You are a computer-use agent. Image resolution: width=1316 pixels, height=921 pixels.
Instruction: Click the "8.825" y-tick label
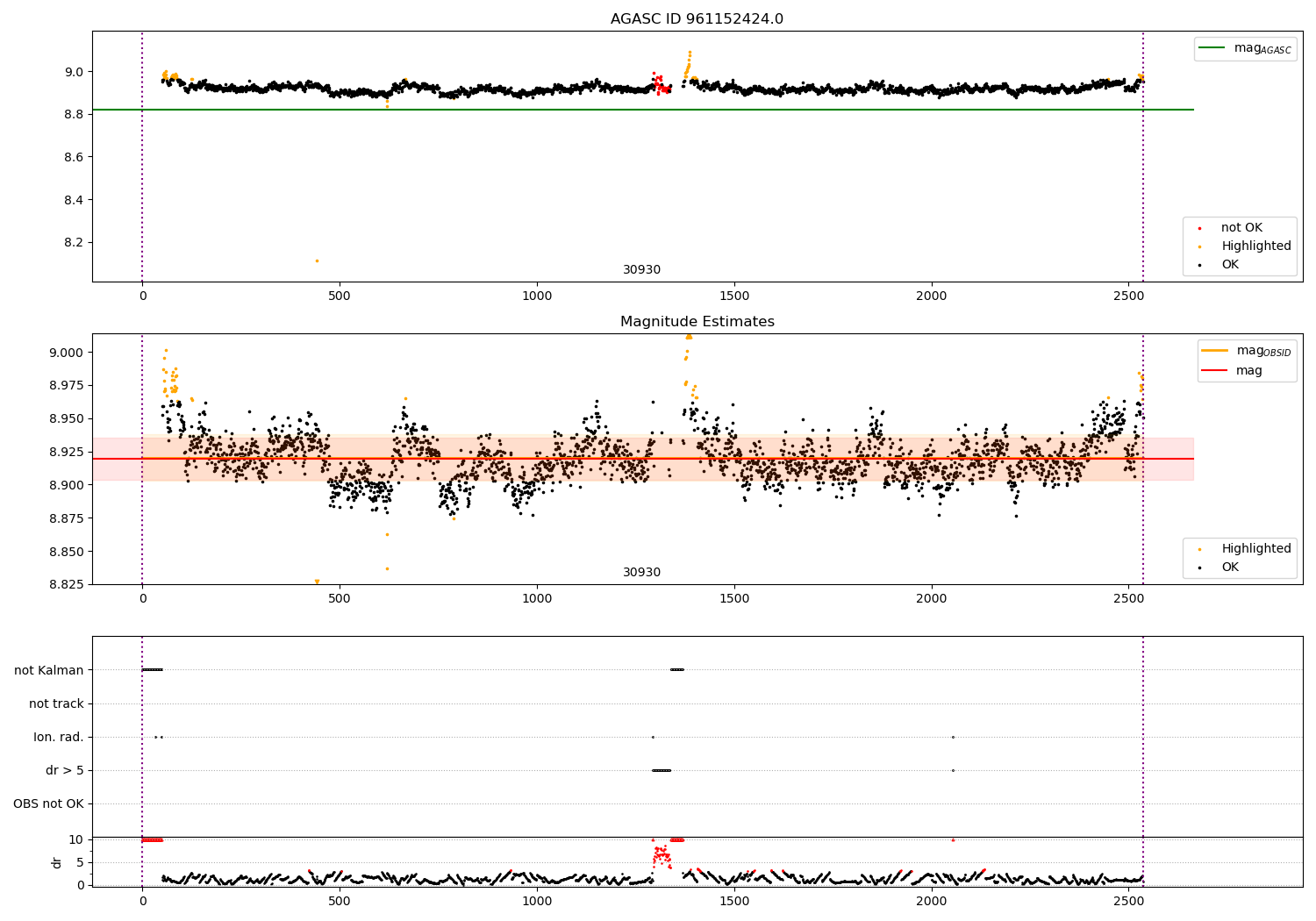point(68,584)
